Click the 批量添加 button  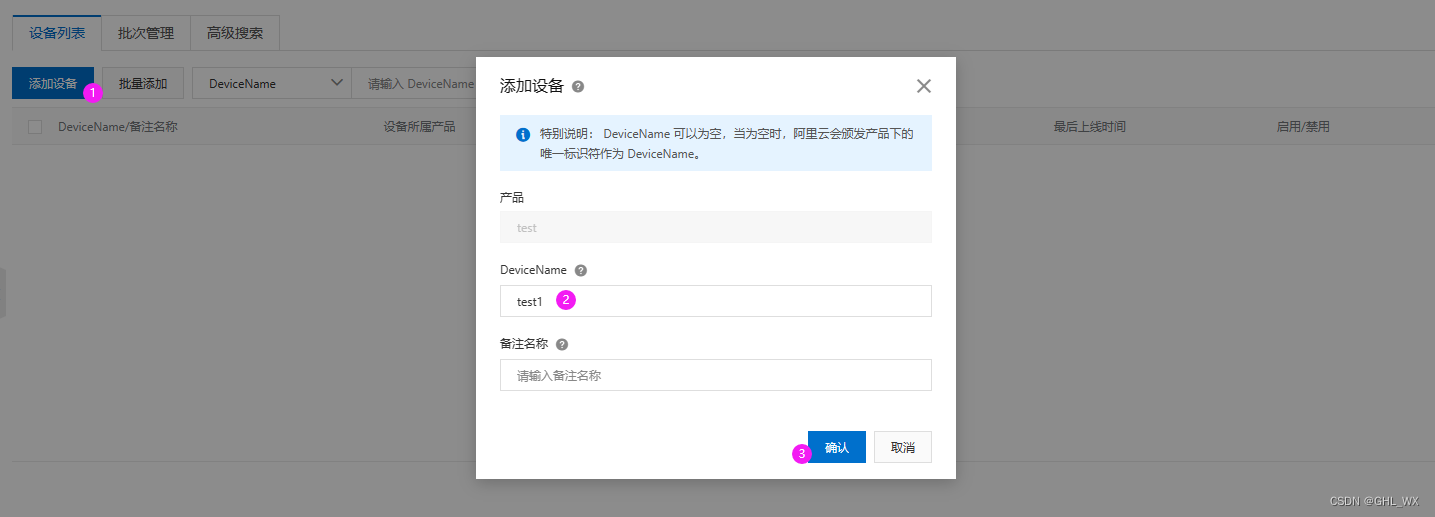pyautogui.click(x=143, y=84)
